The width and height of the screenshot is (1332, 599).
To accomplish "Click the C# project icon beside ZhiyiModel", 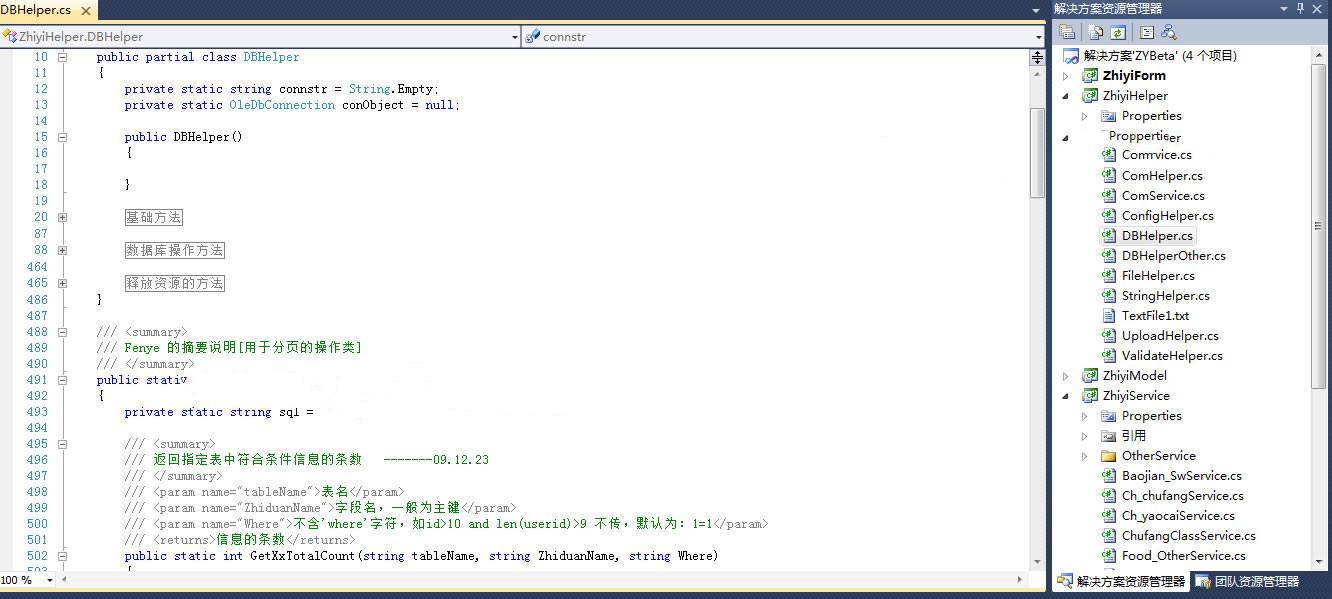I will point(1089,376).
